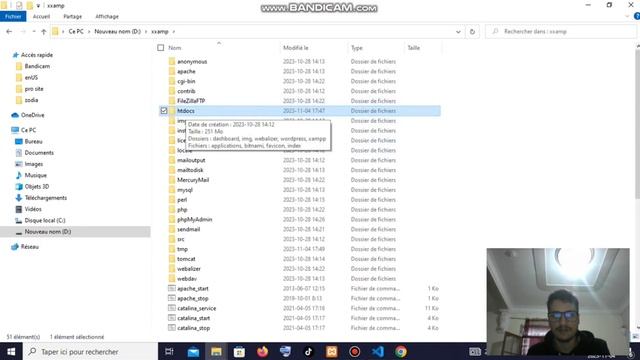Select the apache_stop command file icon
Image resolution: width=640 pixels, height=360 pixels.
pyautogui.click(x=172, y=298)
